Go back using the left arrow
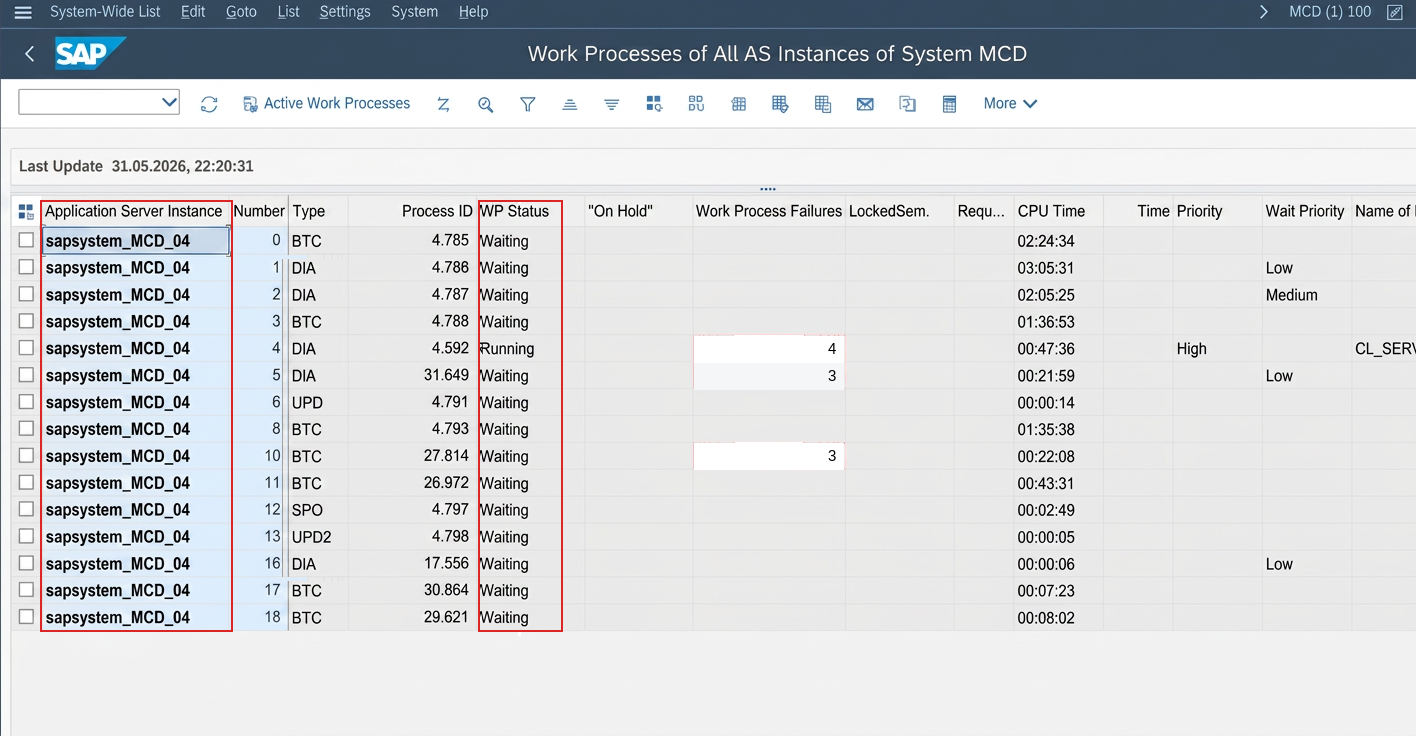The height and width of the screenshot is (736, 1416). (x=29, y=54)
